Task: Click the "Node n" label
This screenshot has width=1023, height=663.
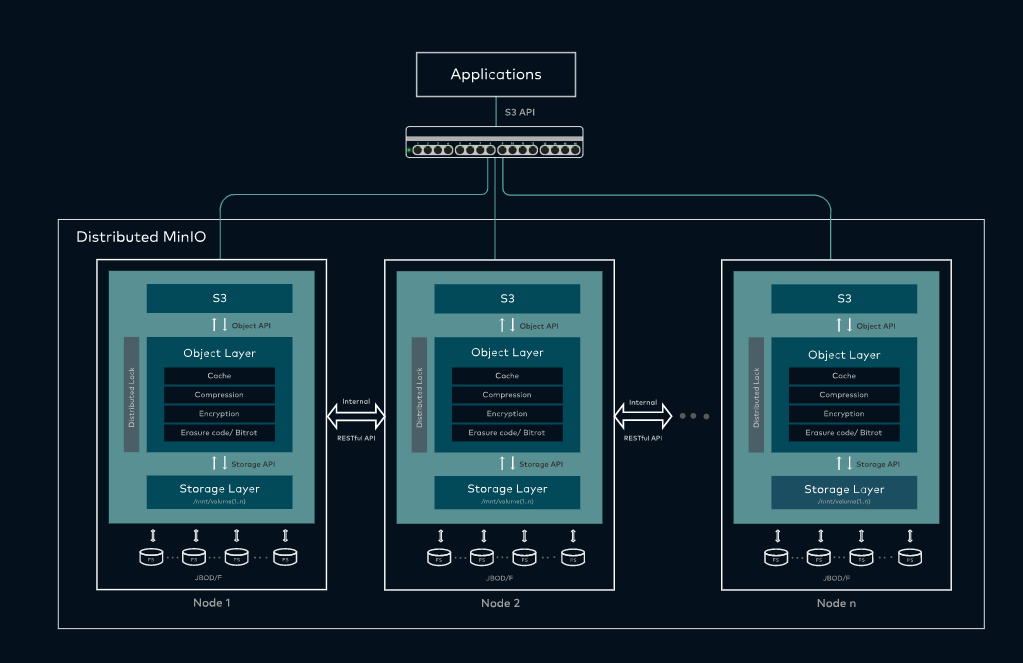Action: coord(836,604)
